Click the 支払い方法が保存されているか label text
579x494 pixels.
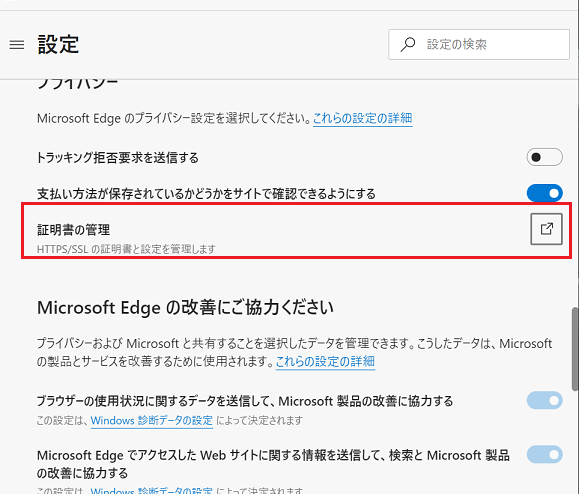tap(206, 193)
